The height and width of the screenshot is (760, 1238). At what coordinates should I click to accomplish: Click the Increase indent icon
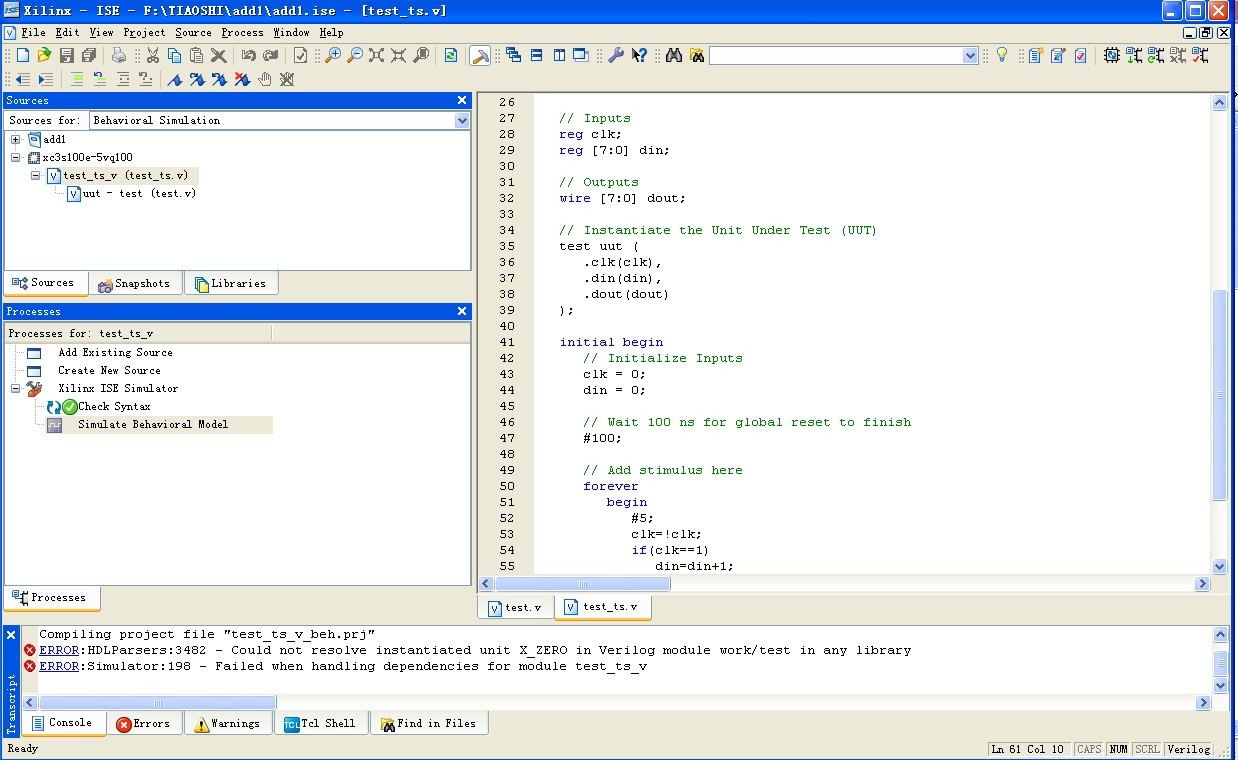tap(45, 80)
